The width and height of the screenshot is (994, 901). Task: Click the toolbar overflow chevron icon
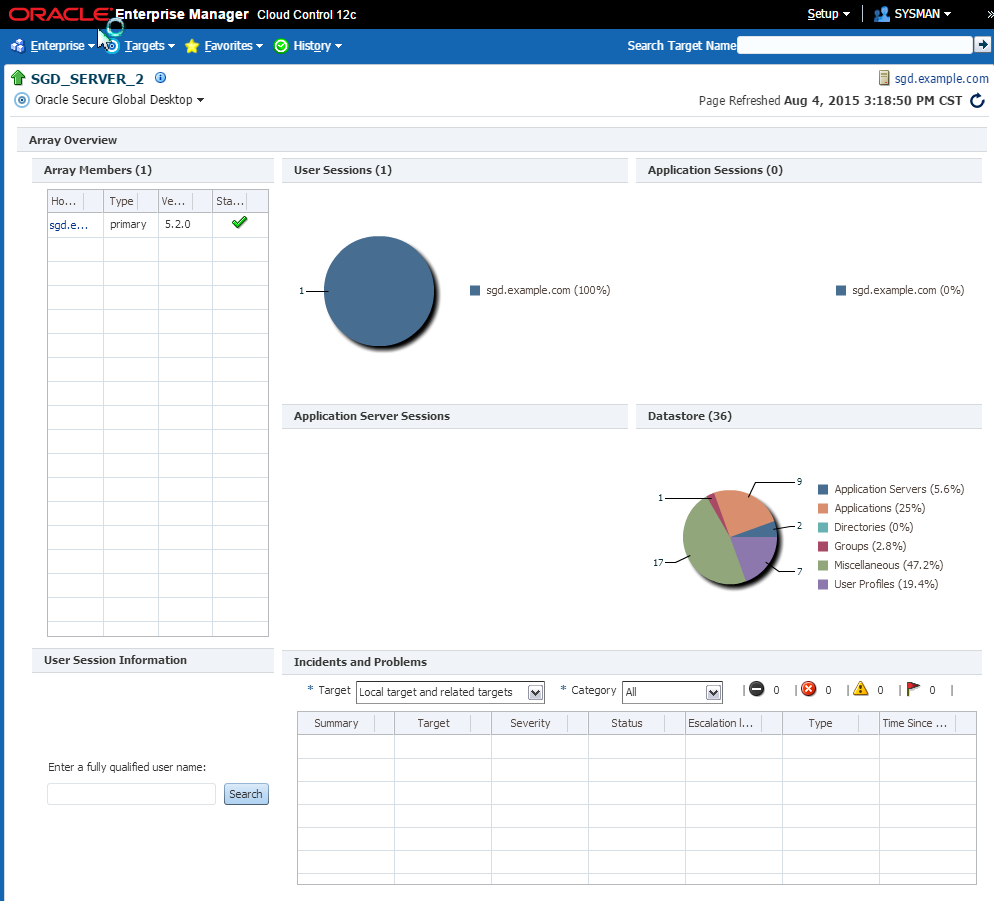click(990, 14)
